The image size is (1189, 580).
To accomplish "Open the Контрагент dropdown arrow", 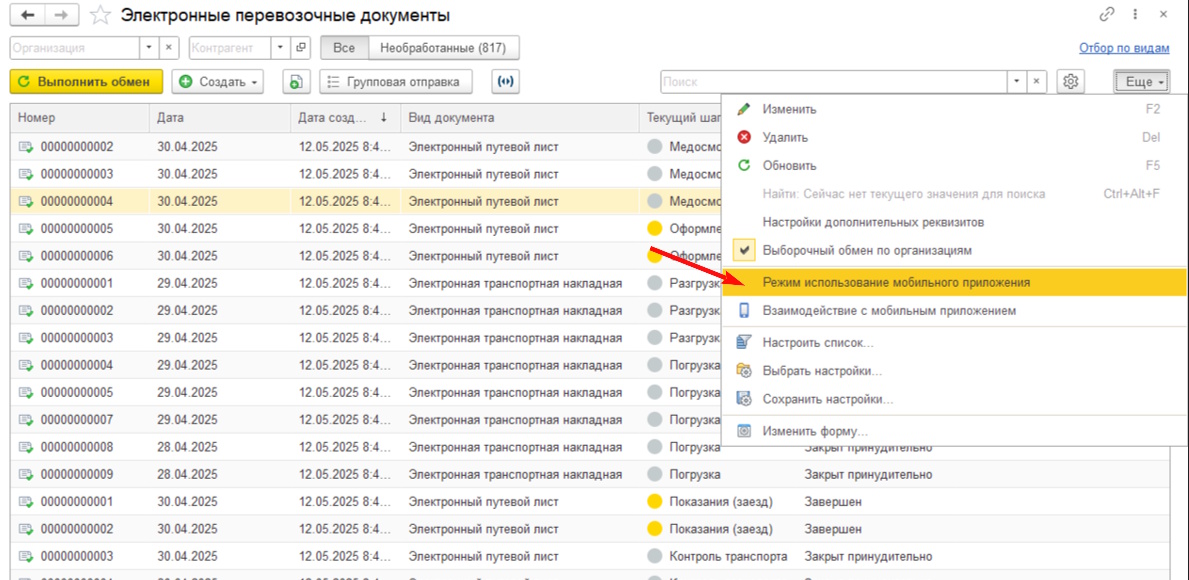I will click(x=282, y=47).
